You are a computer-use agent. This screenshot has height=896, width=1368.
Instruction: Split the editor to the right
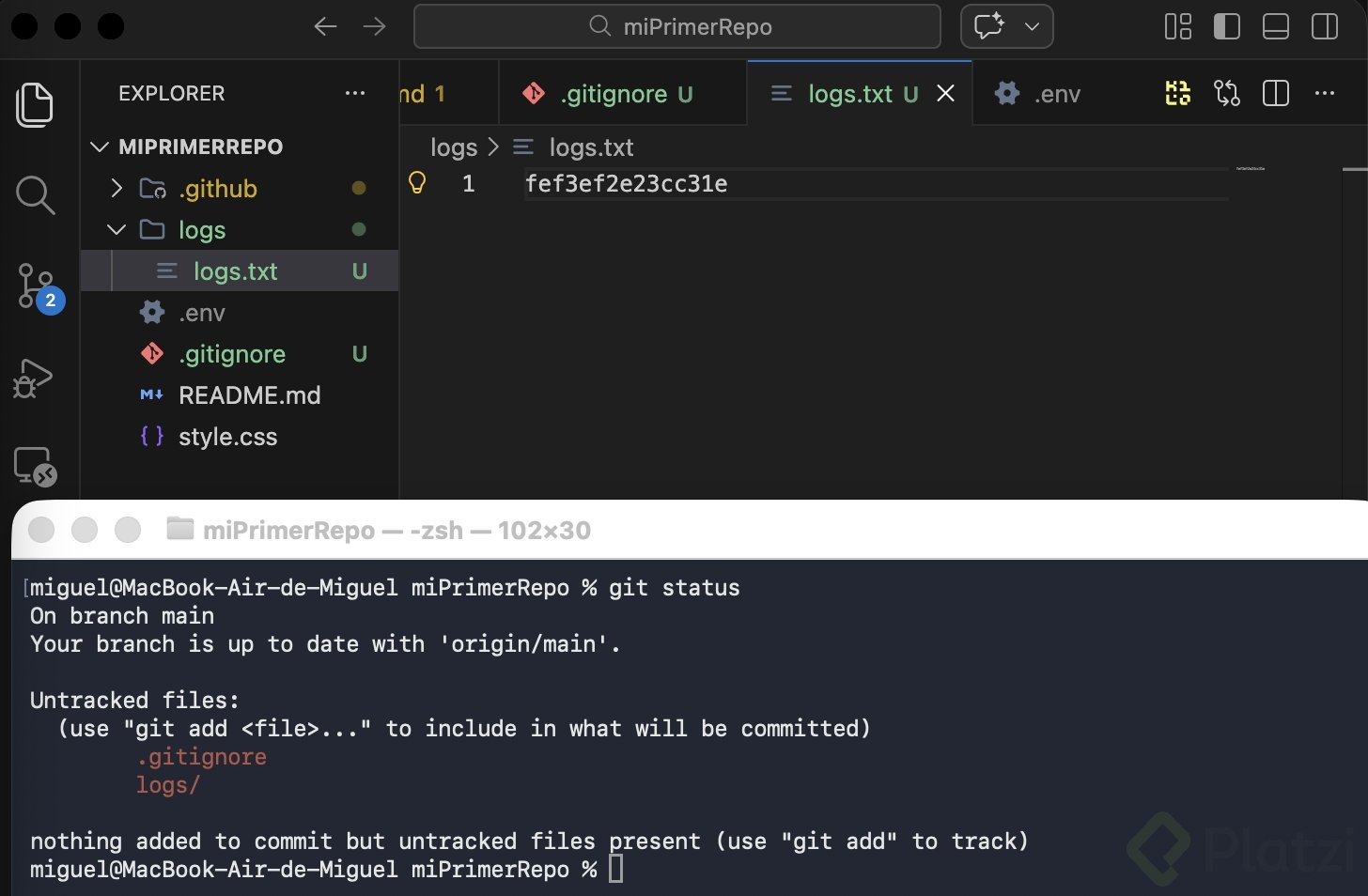1276,93
